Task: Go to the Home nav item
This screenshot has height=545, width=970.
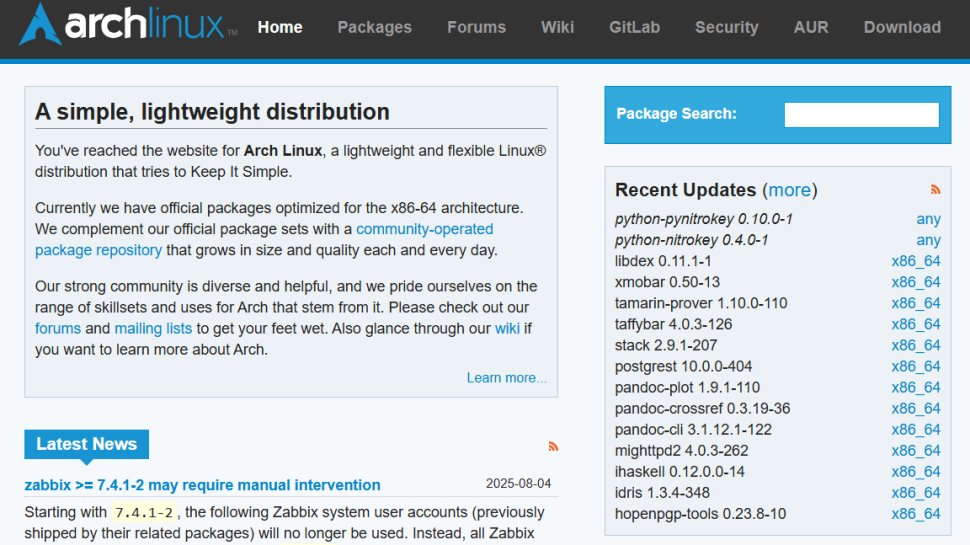Action: point(280,27)
